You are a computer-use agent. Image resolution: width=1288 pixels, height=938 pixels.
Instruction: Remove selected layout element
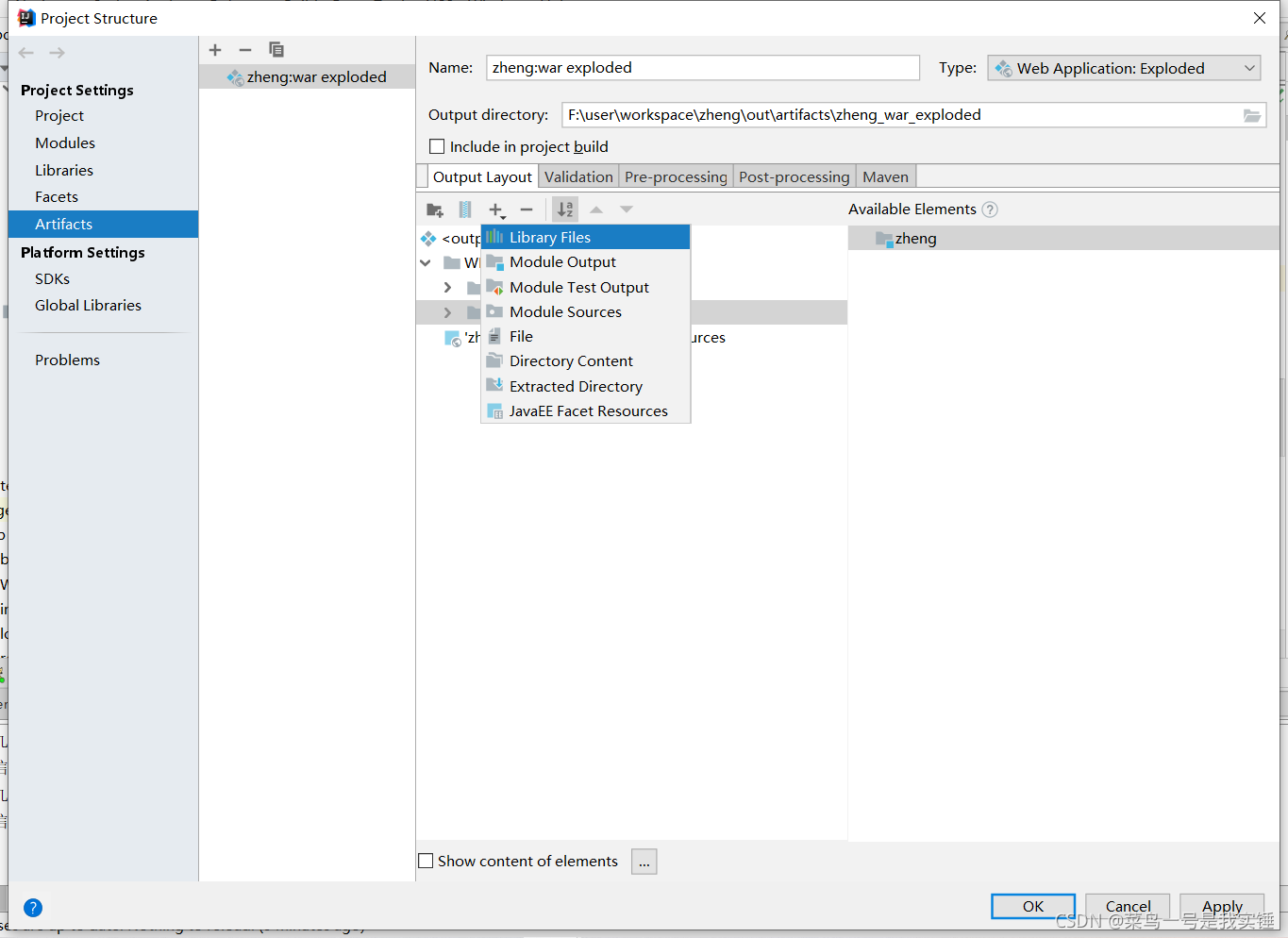pyautogui.click(x=527, y=209)
